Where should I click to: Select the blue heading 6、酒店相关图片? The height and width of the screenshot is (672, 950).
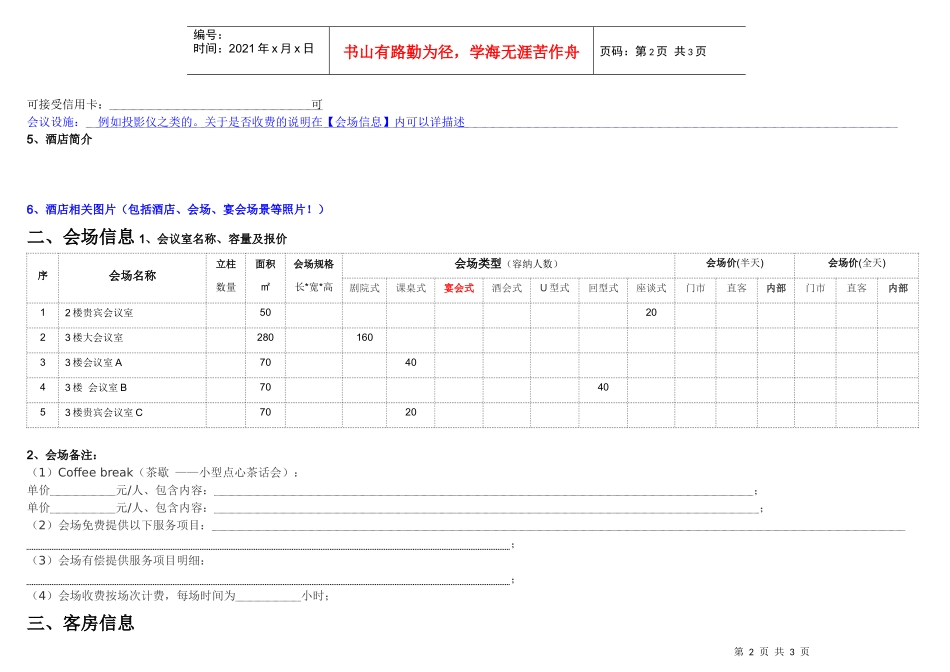[176, 210]
